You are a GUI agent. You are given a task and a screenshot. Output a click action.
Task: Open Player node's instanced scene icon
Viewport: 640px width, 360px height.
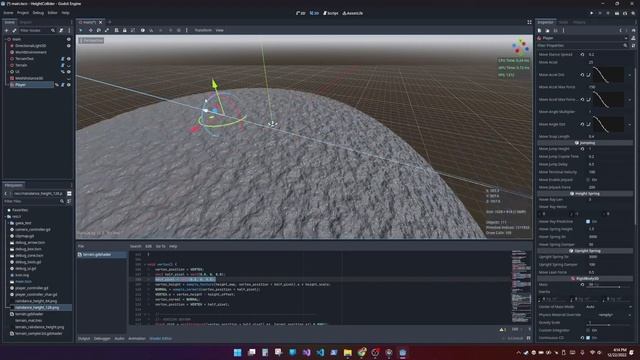coord(57,85)
